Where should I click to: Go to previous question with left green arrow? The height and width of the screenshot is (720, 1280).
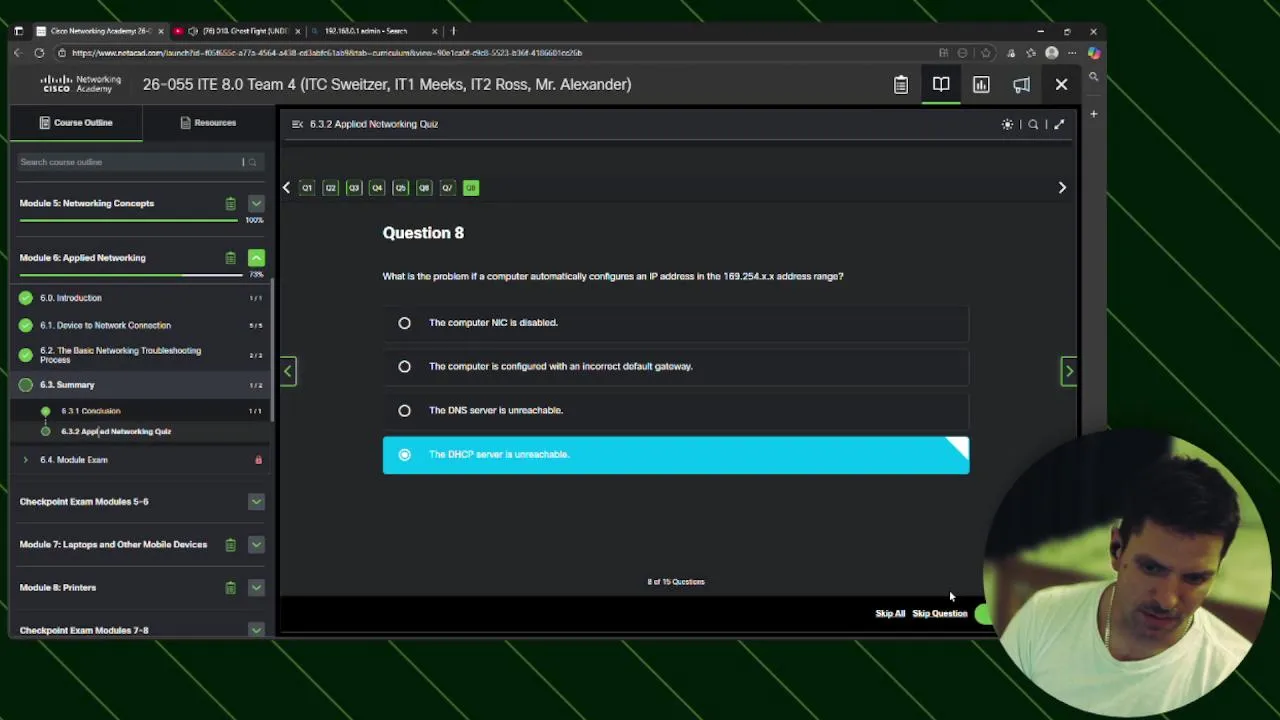tap(288, 372)
